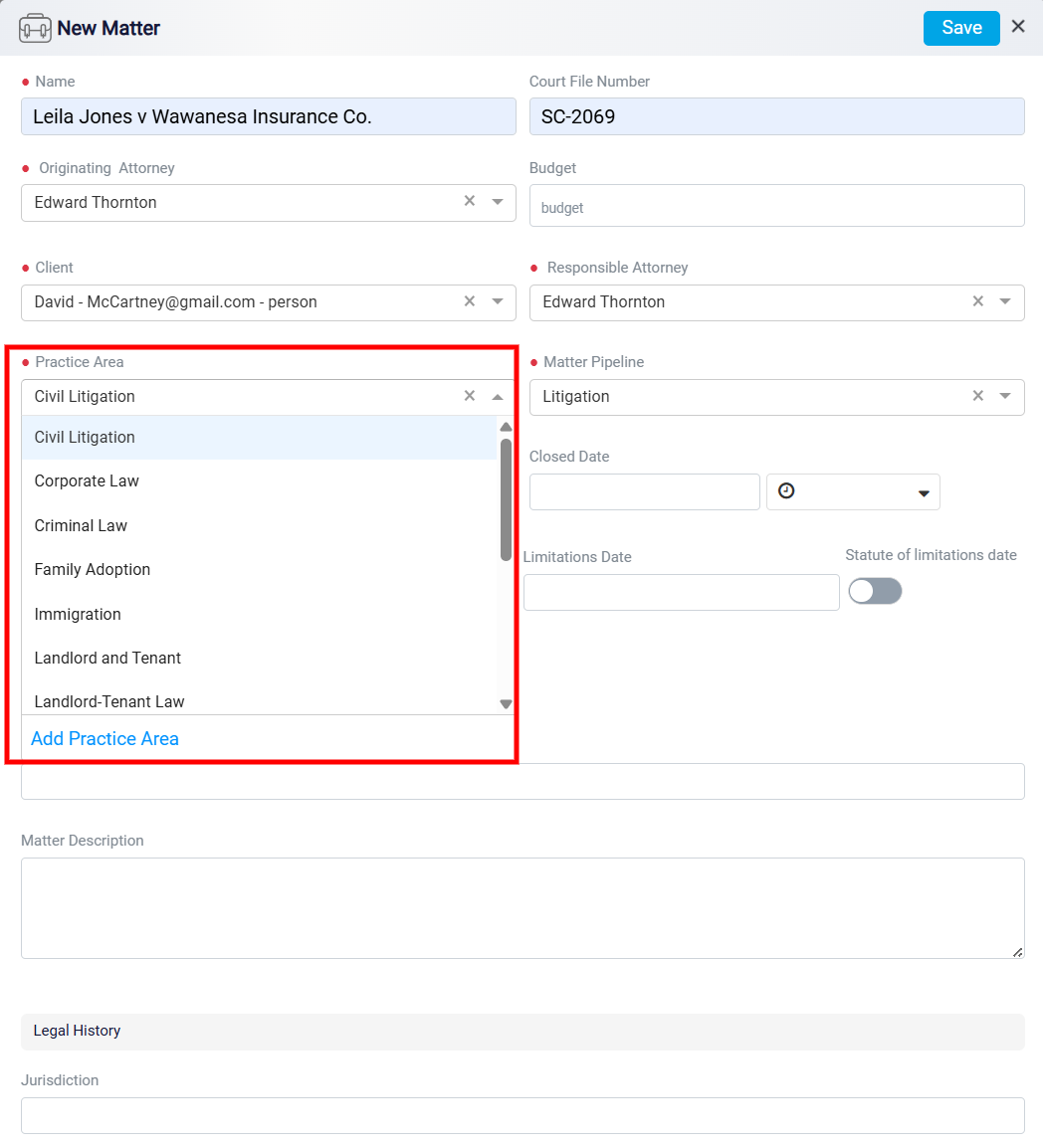Image resolution: width=1043 pixels, height=1148 pixels.
Task: Click the practice area list scrollbar thumb
Action: tap(506, 500)
